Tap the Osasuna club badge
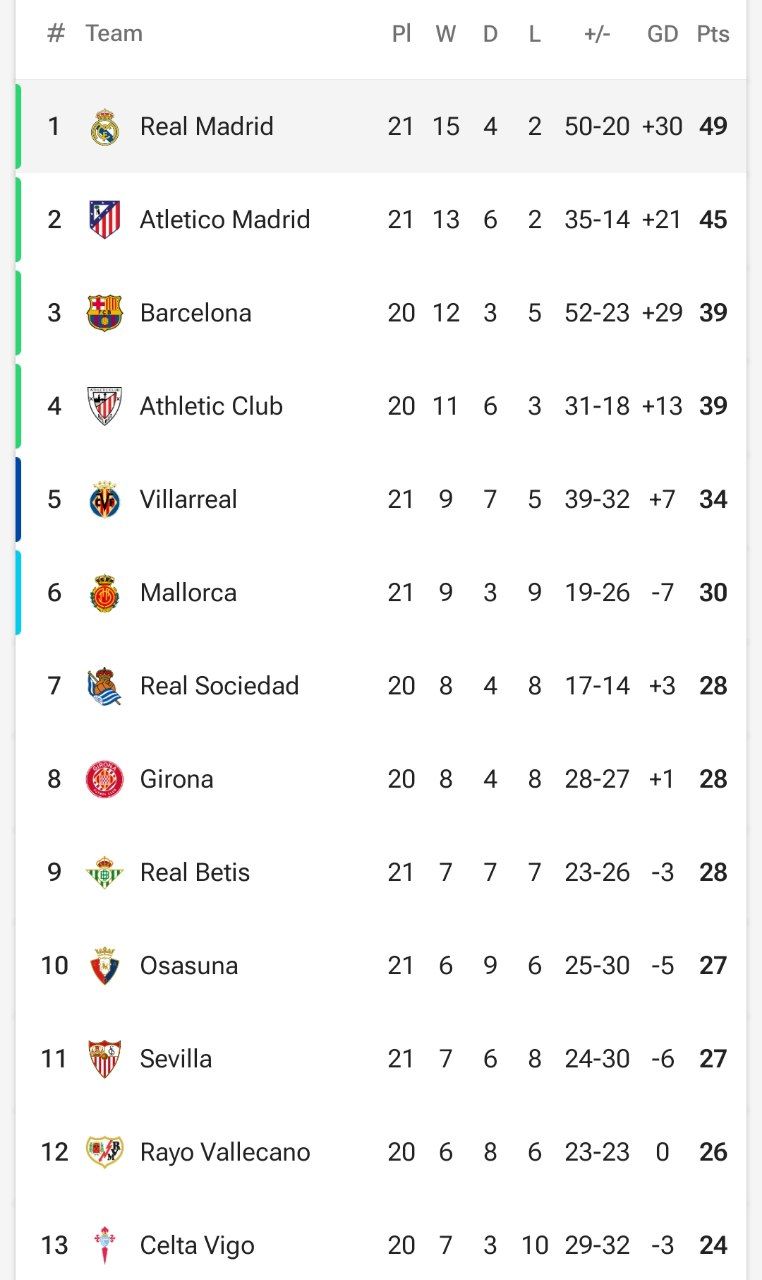The width and height of the screenshot is (762, 1280). [104, 965]
